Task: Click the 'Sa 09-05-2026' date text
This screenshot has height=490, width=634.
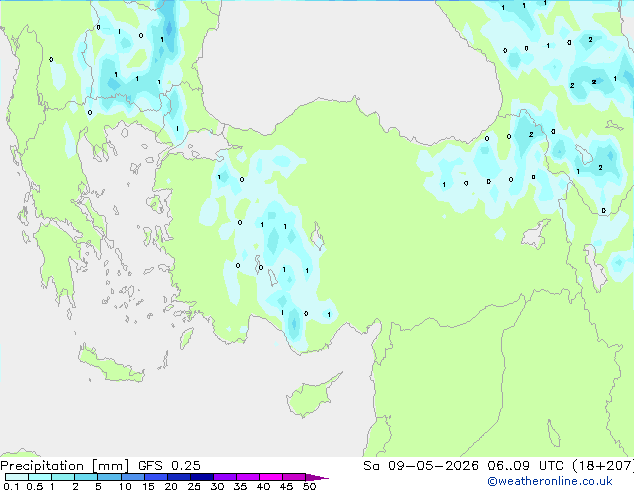Action: [x=421, y=466]
